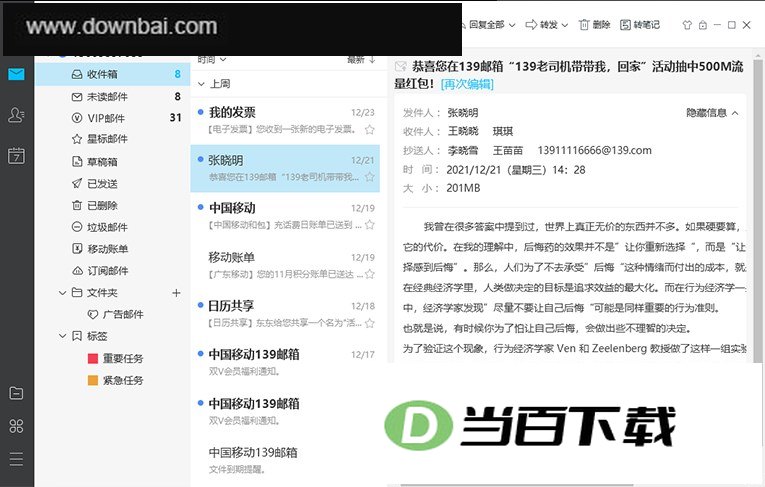
Task: Open the Mail module in the left rail
Action: [16, 74]
